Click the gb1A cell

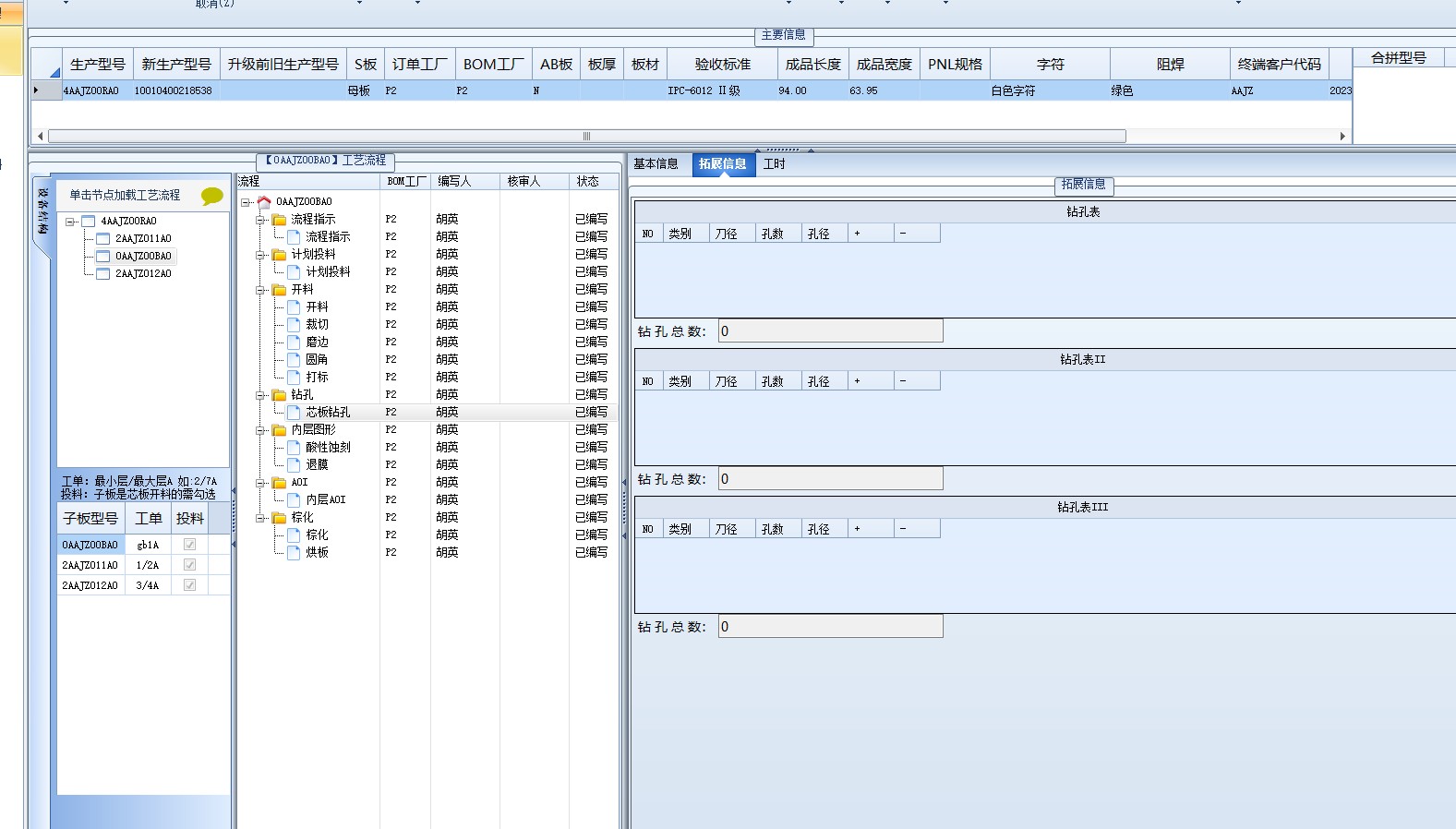point(148,545)
